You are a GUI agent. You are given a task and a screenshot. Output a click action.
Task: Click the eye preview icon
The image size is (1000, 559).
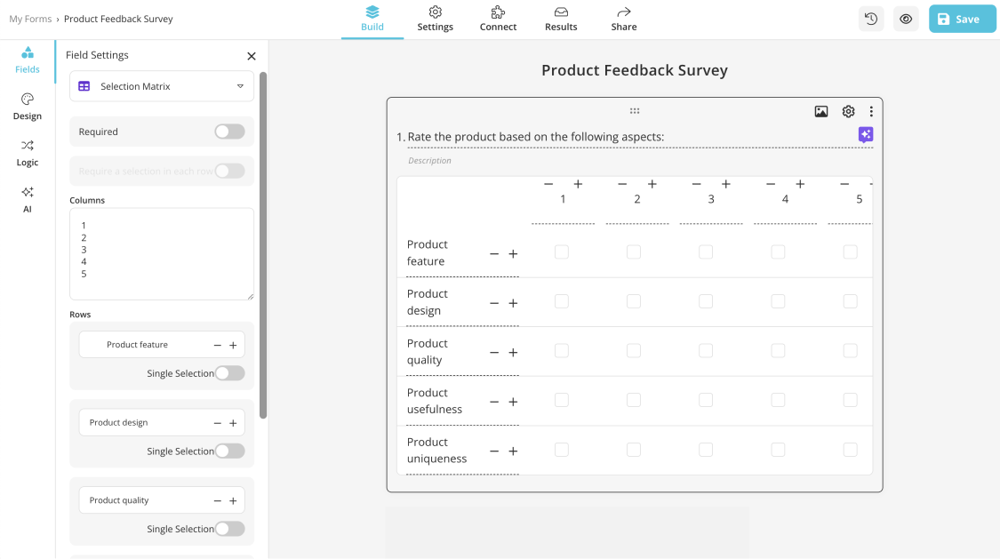(x=906, y=19)
